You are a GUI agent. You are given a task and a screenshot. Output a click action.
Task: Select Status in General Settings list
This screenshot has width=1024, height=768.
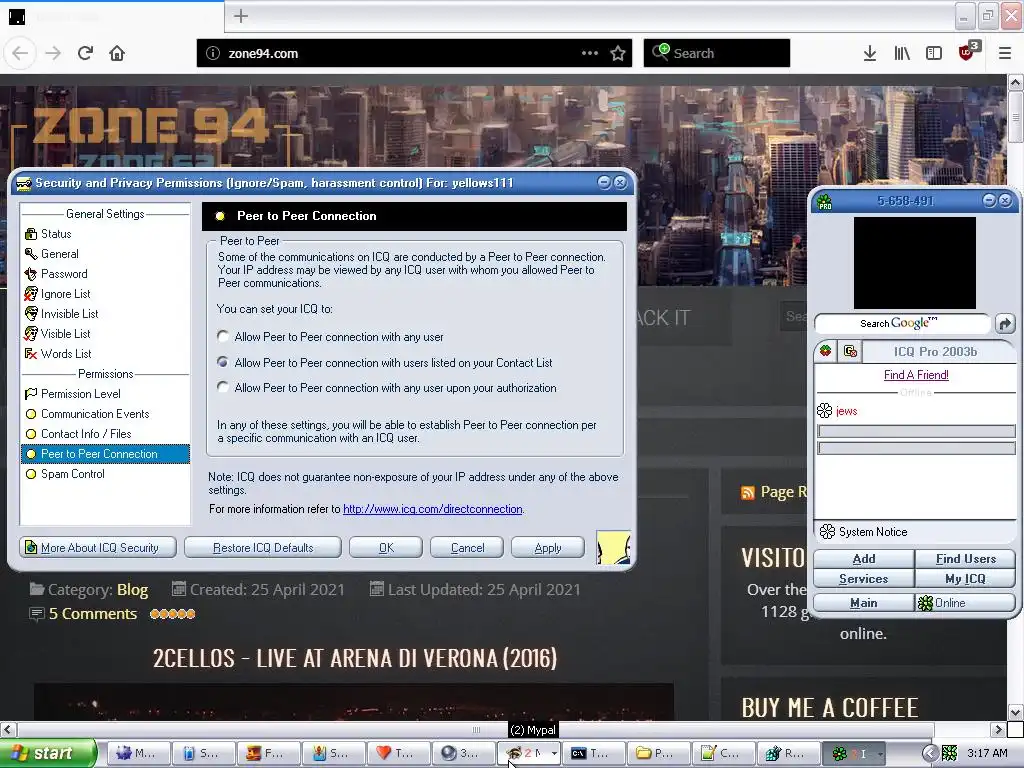coord(48,234)
